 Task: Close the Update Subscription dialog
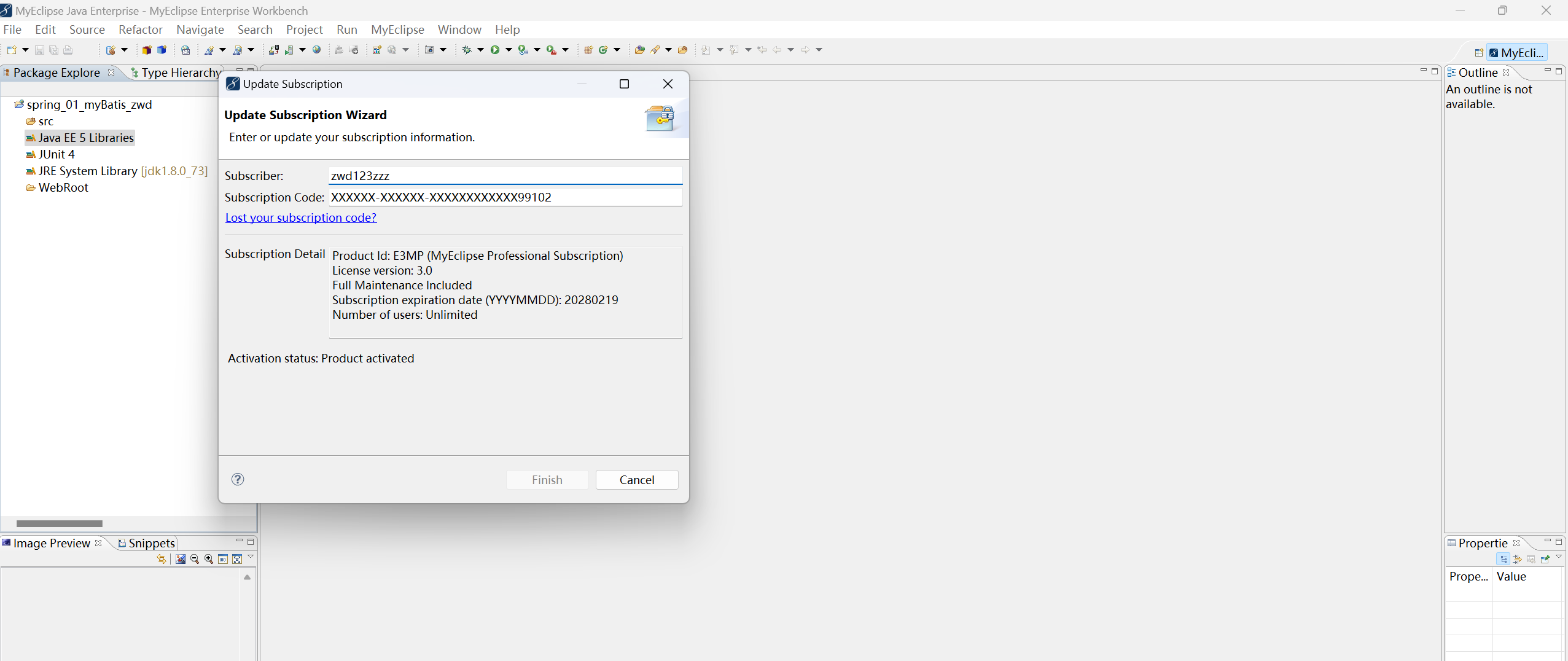coord(668,84)
